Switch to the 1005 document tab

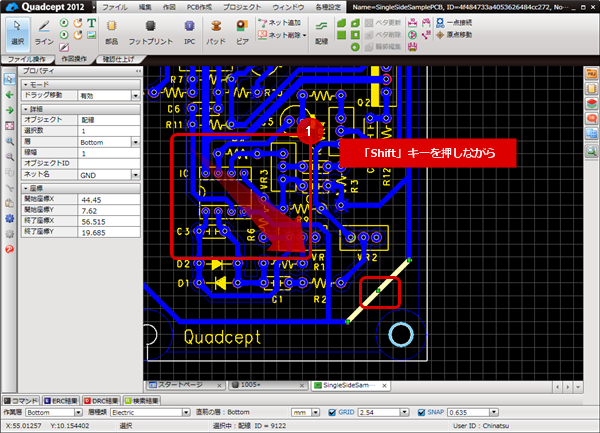point(268,385)
